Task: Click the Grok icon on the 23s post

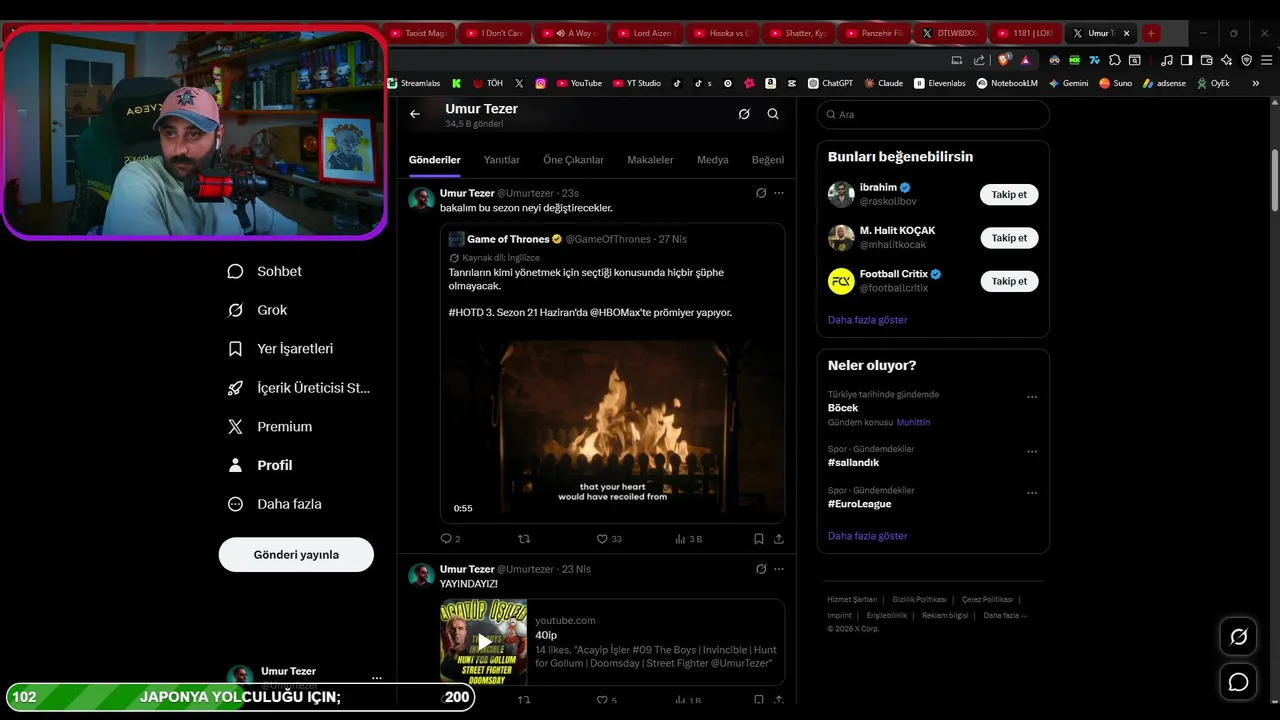Action: 761,193
